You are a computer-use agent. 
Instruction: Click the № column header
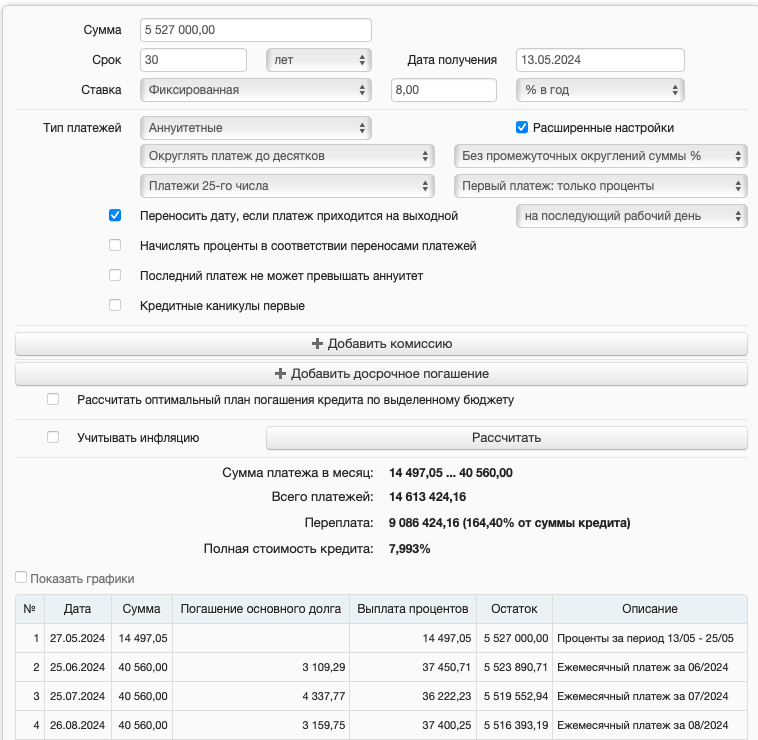coord(30,609)
